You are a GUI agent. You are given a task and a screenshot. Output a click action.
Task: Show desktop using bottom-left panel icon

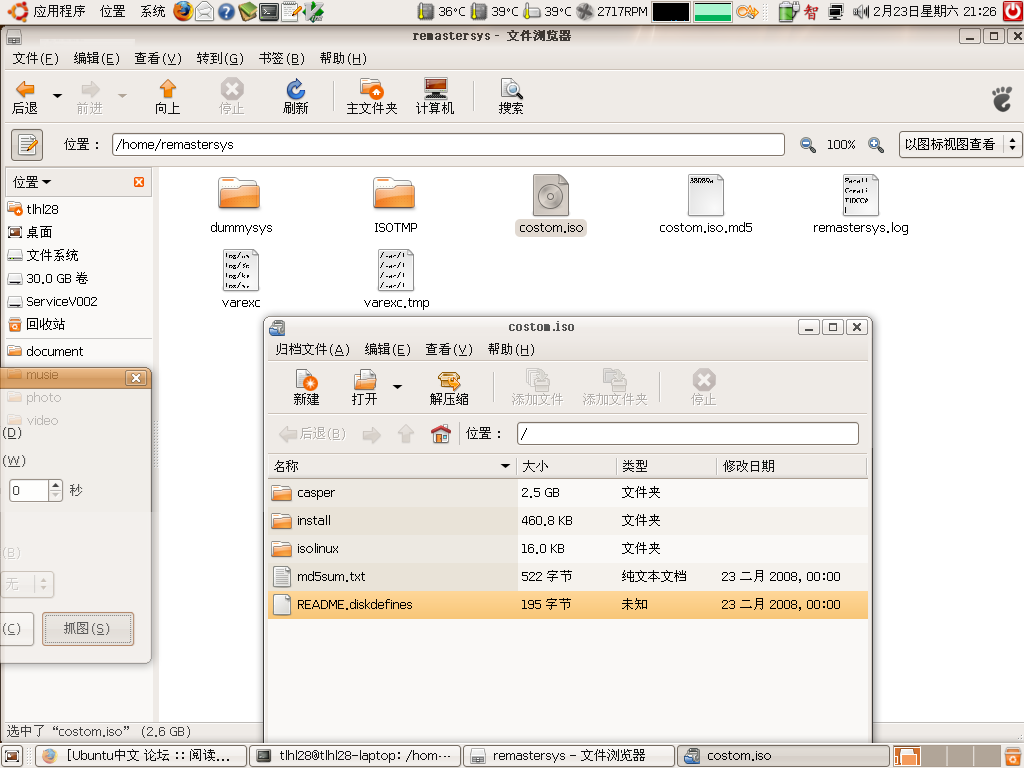[x=13, y=756]
